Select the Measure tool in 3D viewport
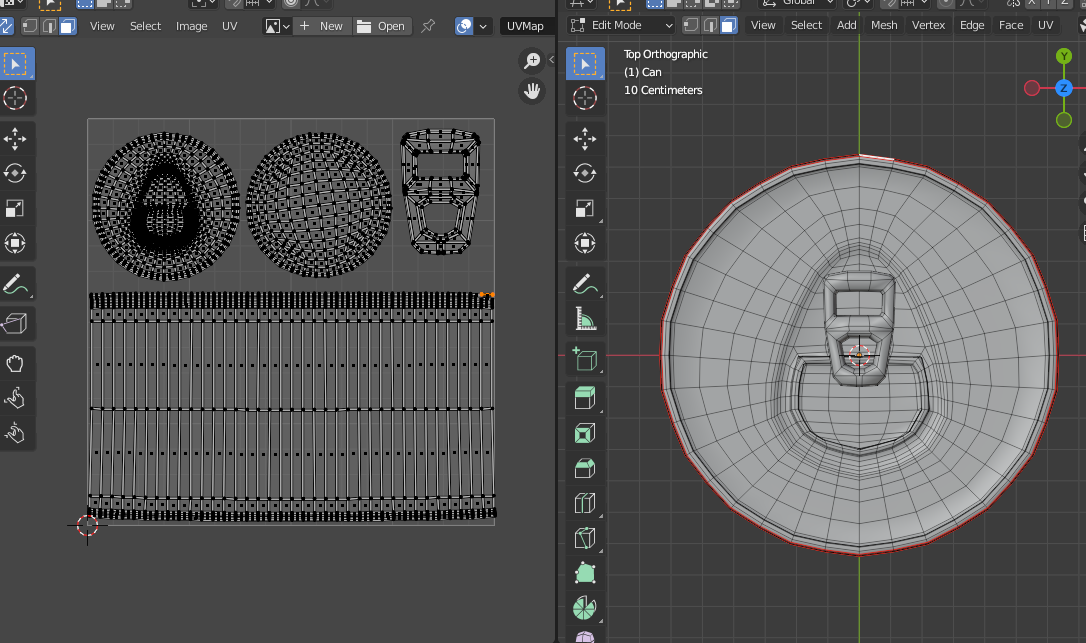The width and height of the screenshot is (1086, 643). 585,320
